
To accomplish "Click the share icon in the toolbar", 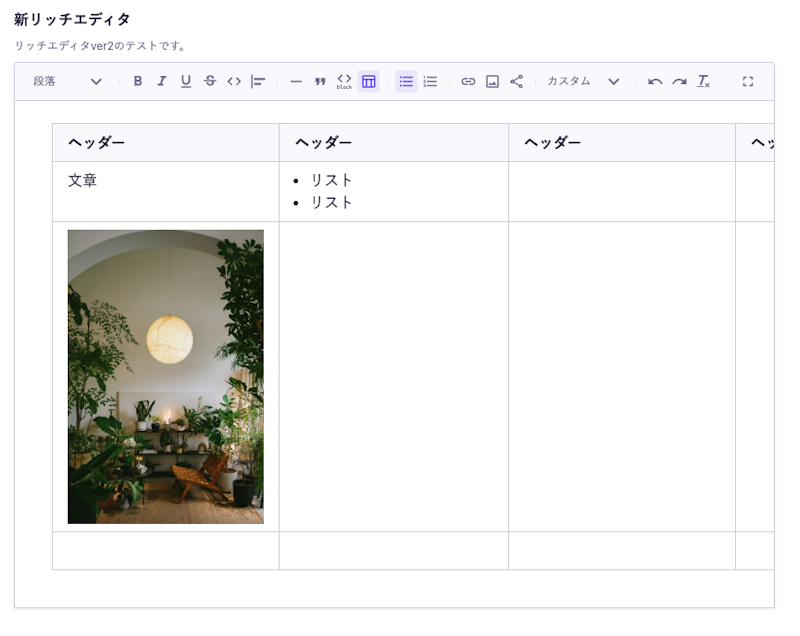I will [x=518, y=82].
